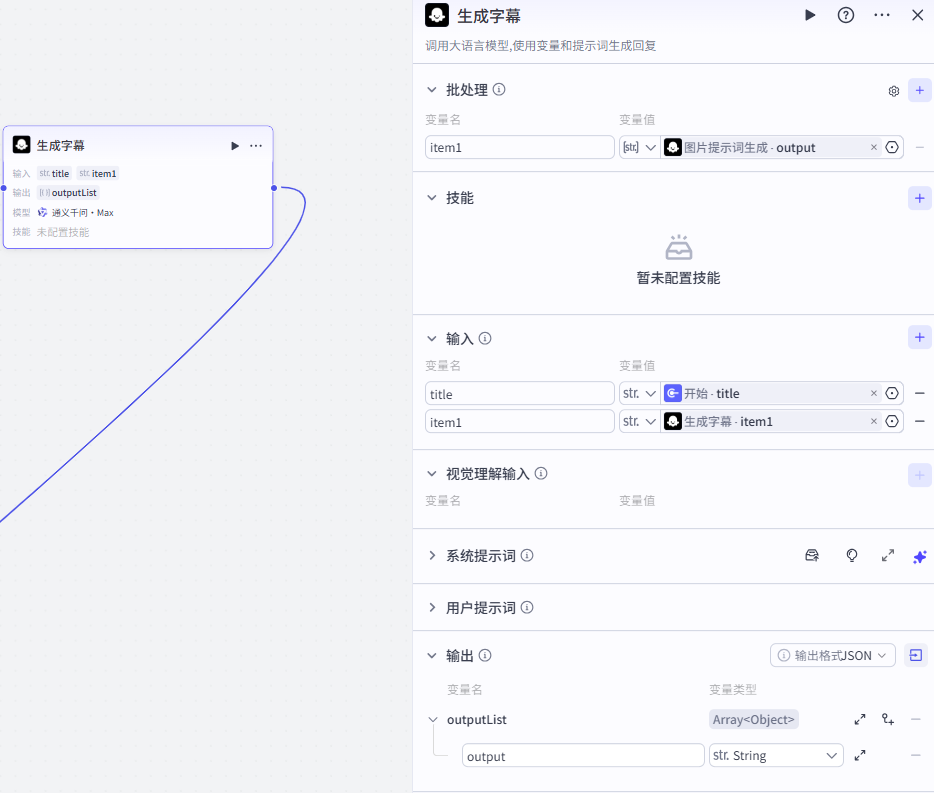Open help for the 生成字幕 panel
Viewport: 934px width, 793px height.
845,15
